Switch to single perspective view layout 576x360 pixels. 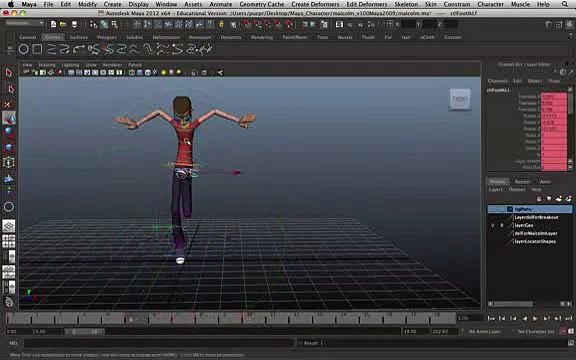pyautogui.click(x=9, y=226)
